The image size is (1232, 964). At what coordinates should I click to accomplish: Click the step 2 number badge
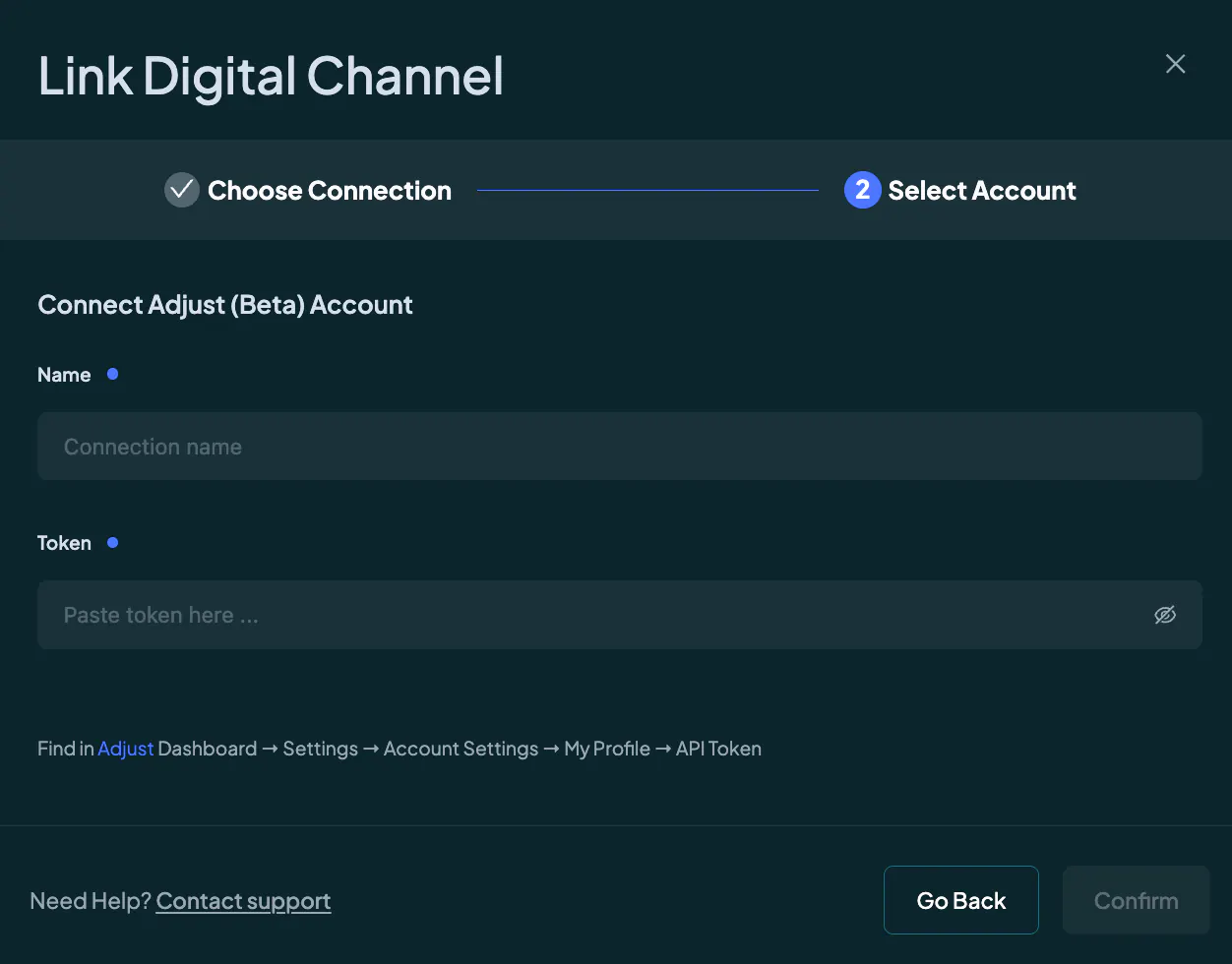(x=862, y=190)
